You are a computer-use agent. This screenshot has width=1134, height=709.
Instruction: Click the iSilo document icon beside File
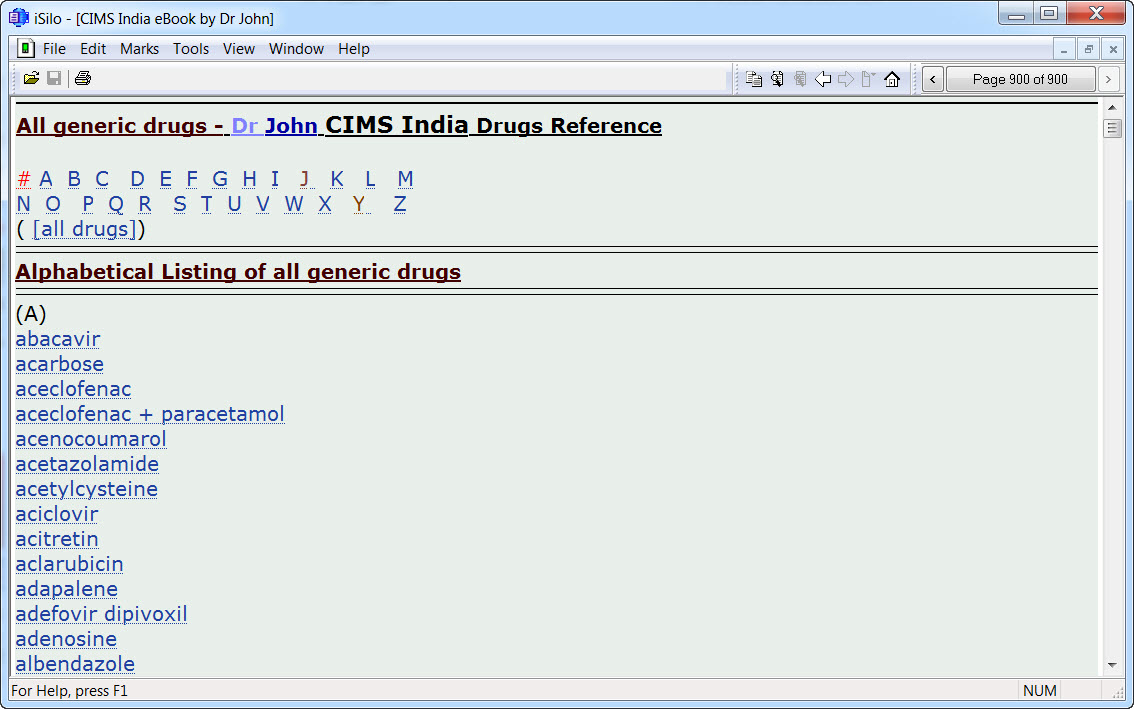[x=26, y=48]
